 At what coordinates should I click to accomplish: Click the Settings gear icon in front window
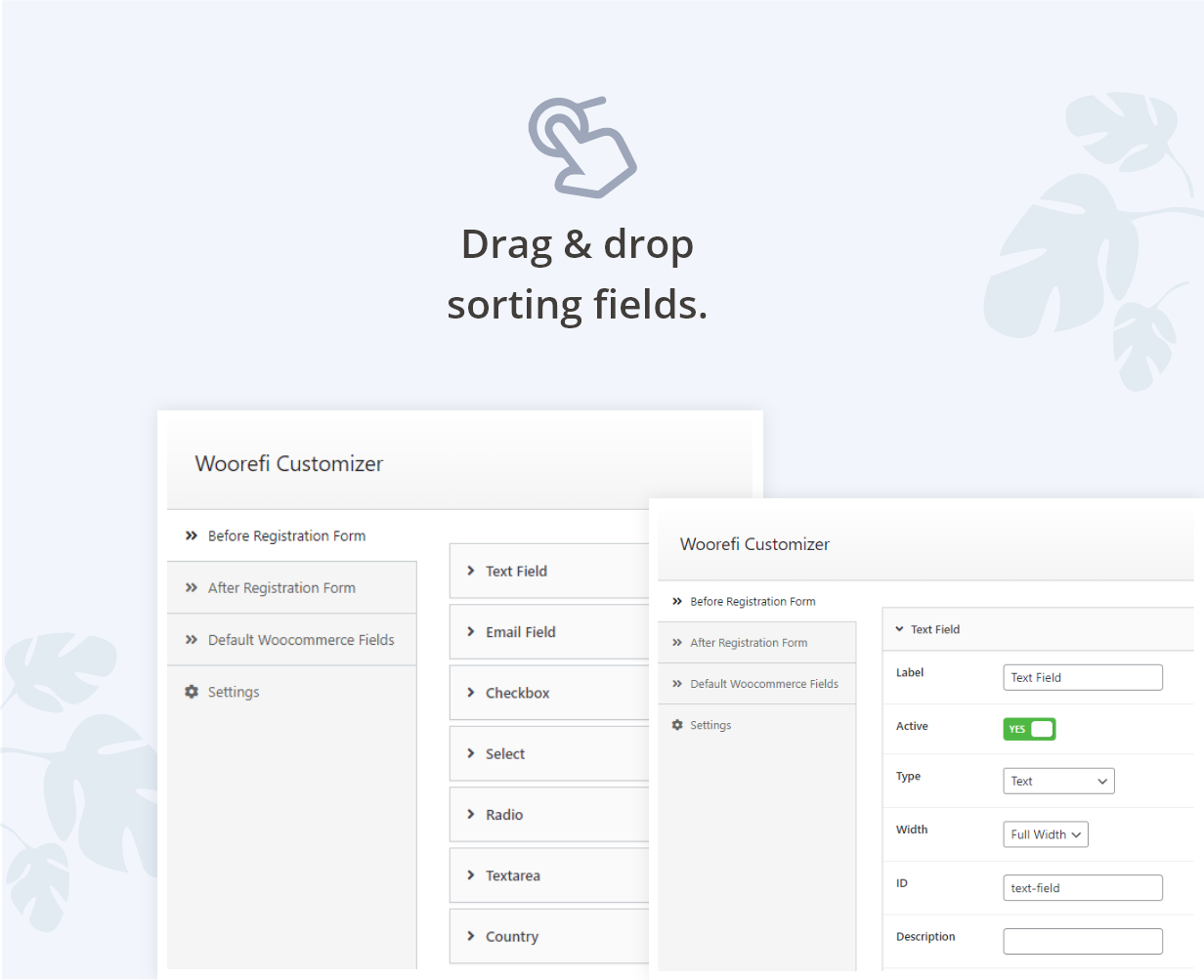(677, 725)
